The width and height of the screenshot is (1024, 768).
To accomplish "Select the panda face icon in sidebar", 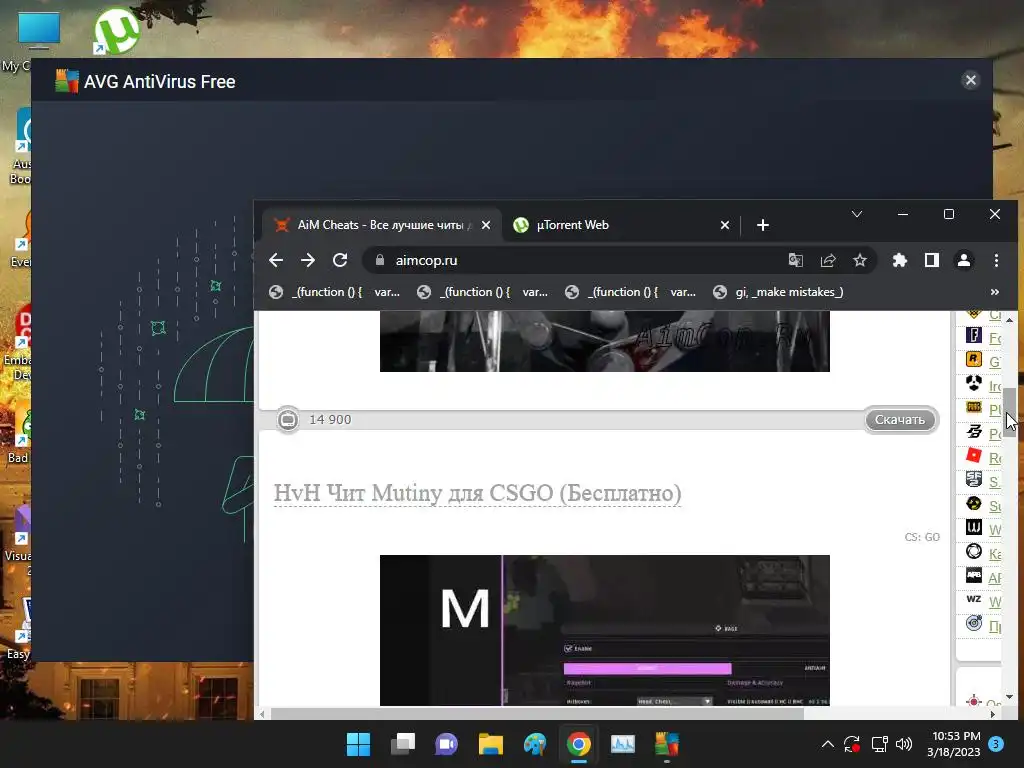I will coord(974,383).
